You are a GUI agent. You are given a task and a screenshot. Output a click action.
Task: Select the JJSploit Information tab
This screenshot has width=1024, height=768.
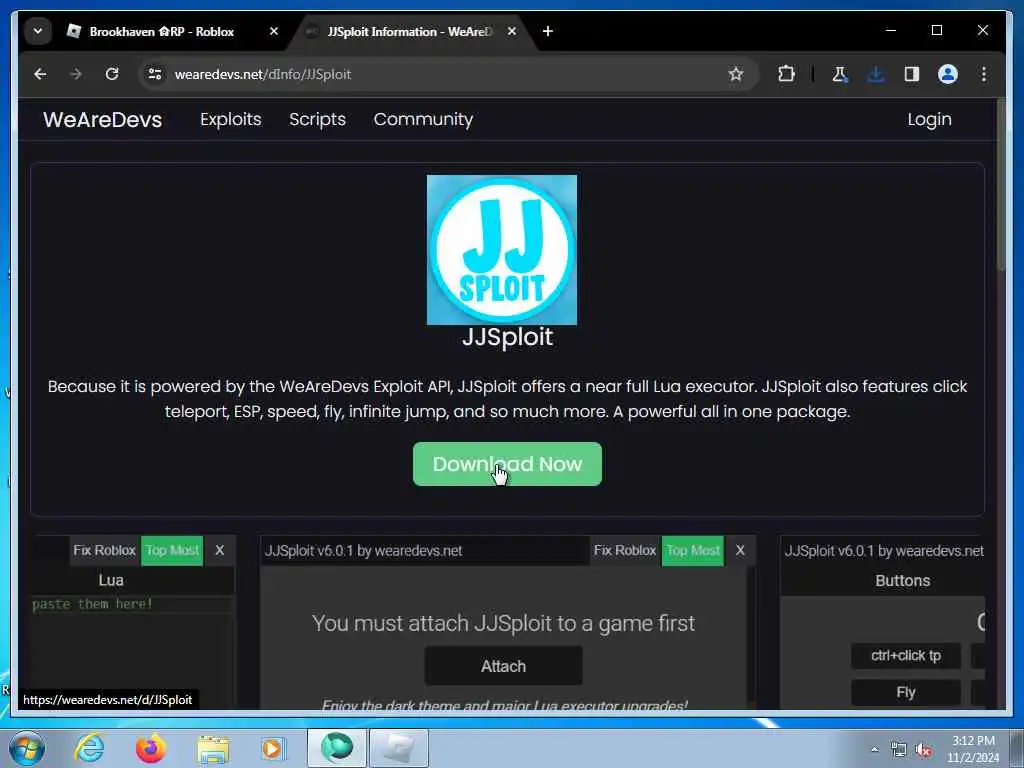(411, 31)
